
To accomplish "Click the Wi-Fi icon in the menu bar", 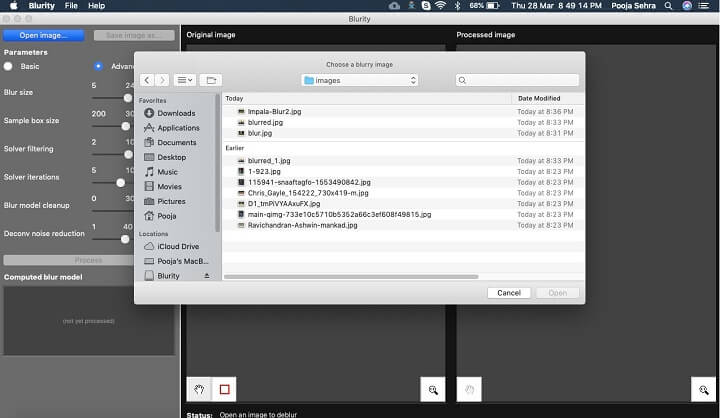I will click(440, 6).
